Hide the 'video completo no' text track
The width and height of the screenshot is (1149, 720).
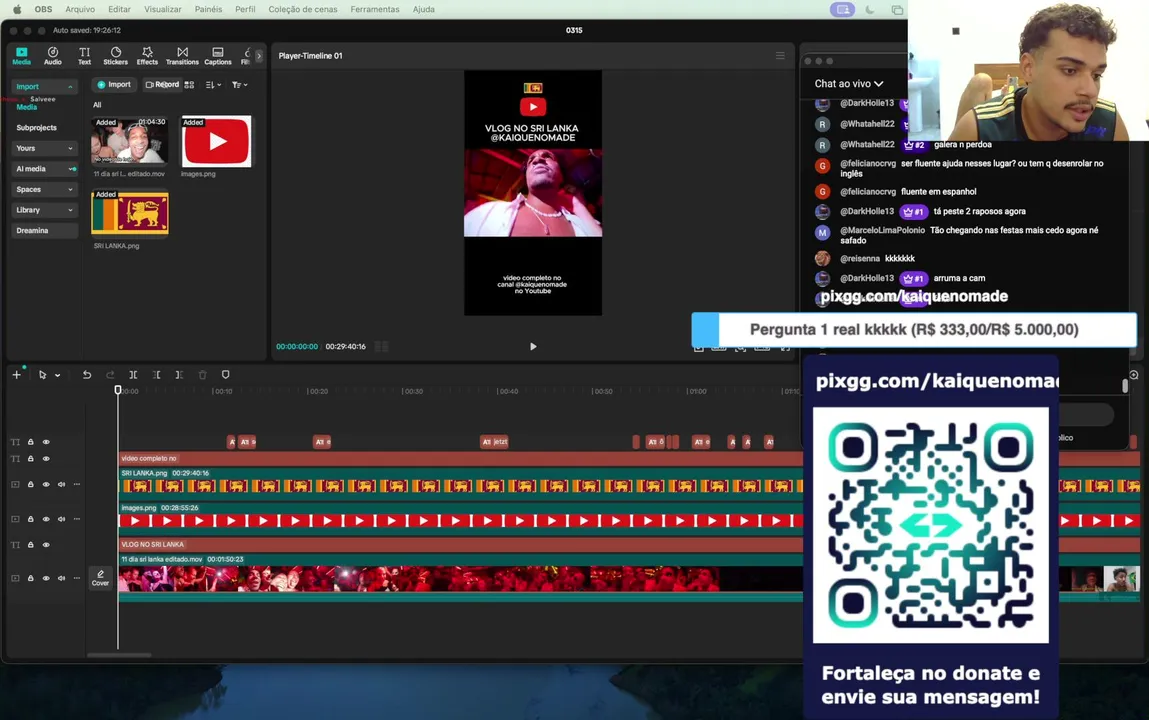(x=45, y=459)
